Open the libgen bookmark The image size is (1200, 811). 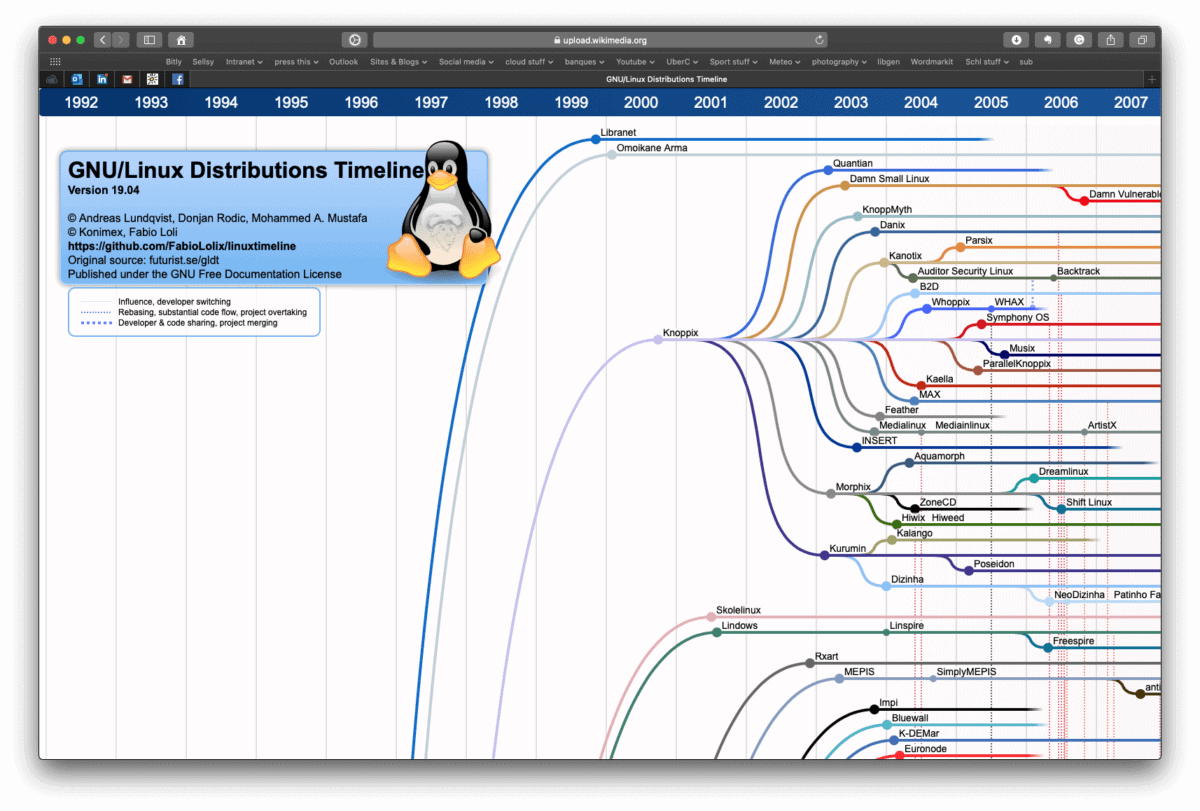[888, 62]
